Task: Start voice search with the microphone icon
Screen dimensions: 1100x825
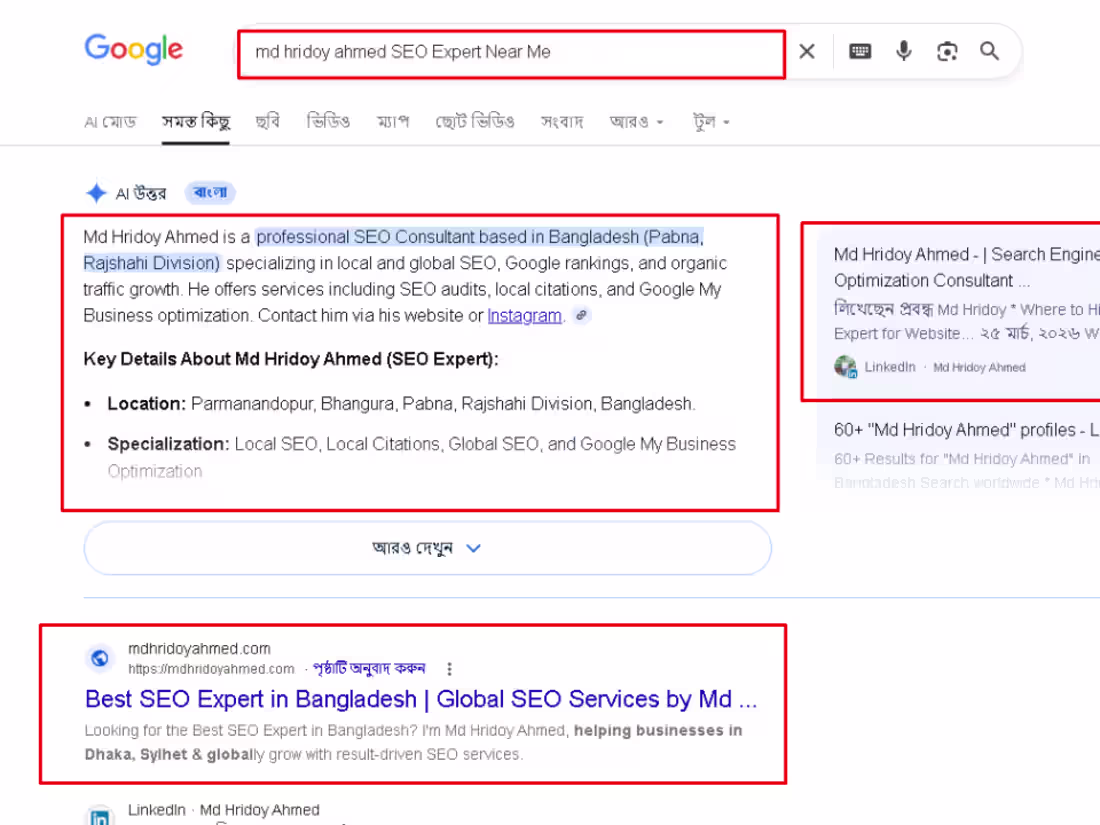Action: pos(904,51)
